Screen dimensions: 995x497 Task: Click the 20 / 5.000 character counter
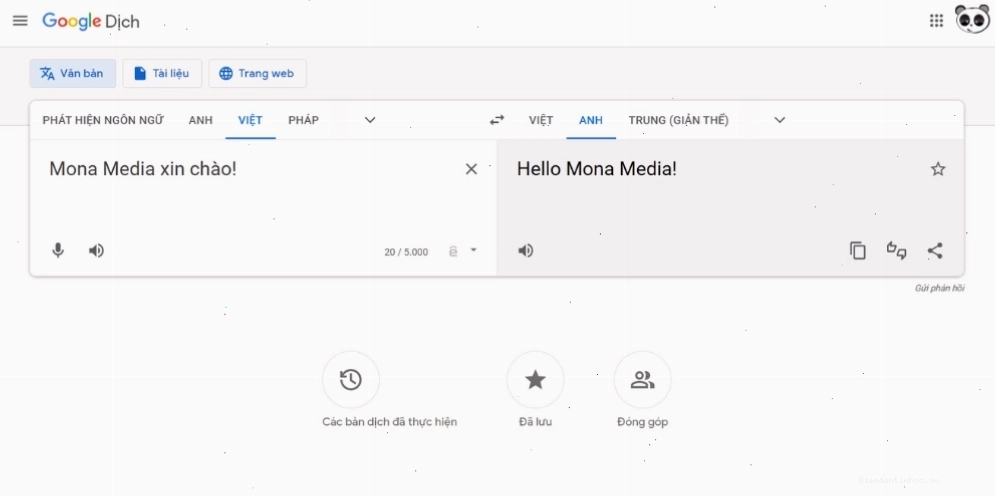406,252
